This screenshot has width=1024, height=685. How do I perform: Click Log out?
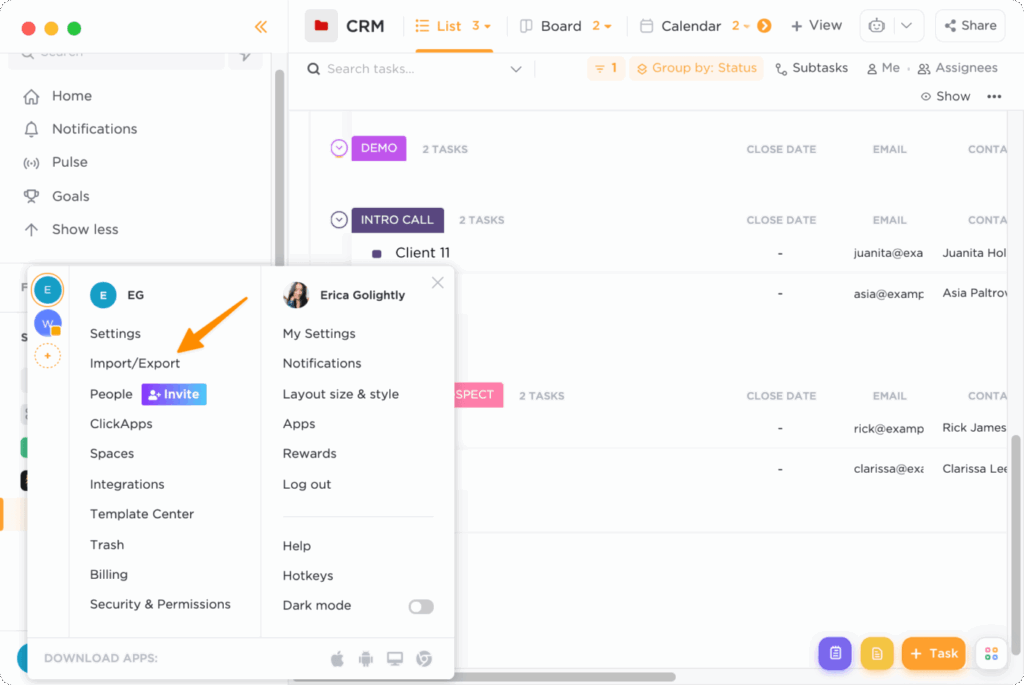306,485
